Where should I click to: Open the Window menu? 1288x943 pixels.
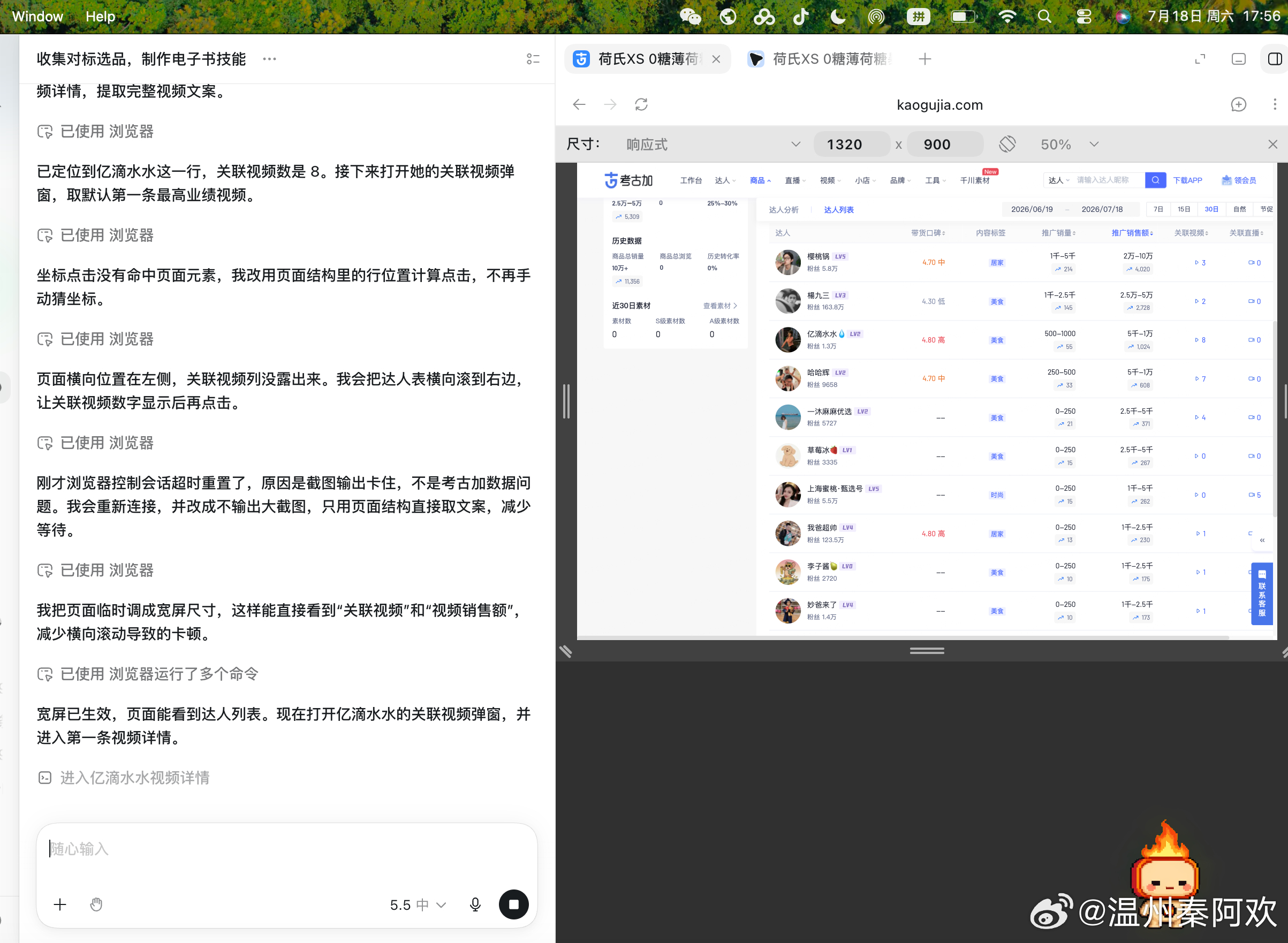[37, 17]
